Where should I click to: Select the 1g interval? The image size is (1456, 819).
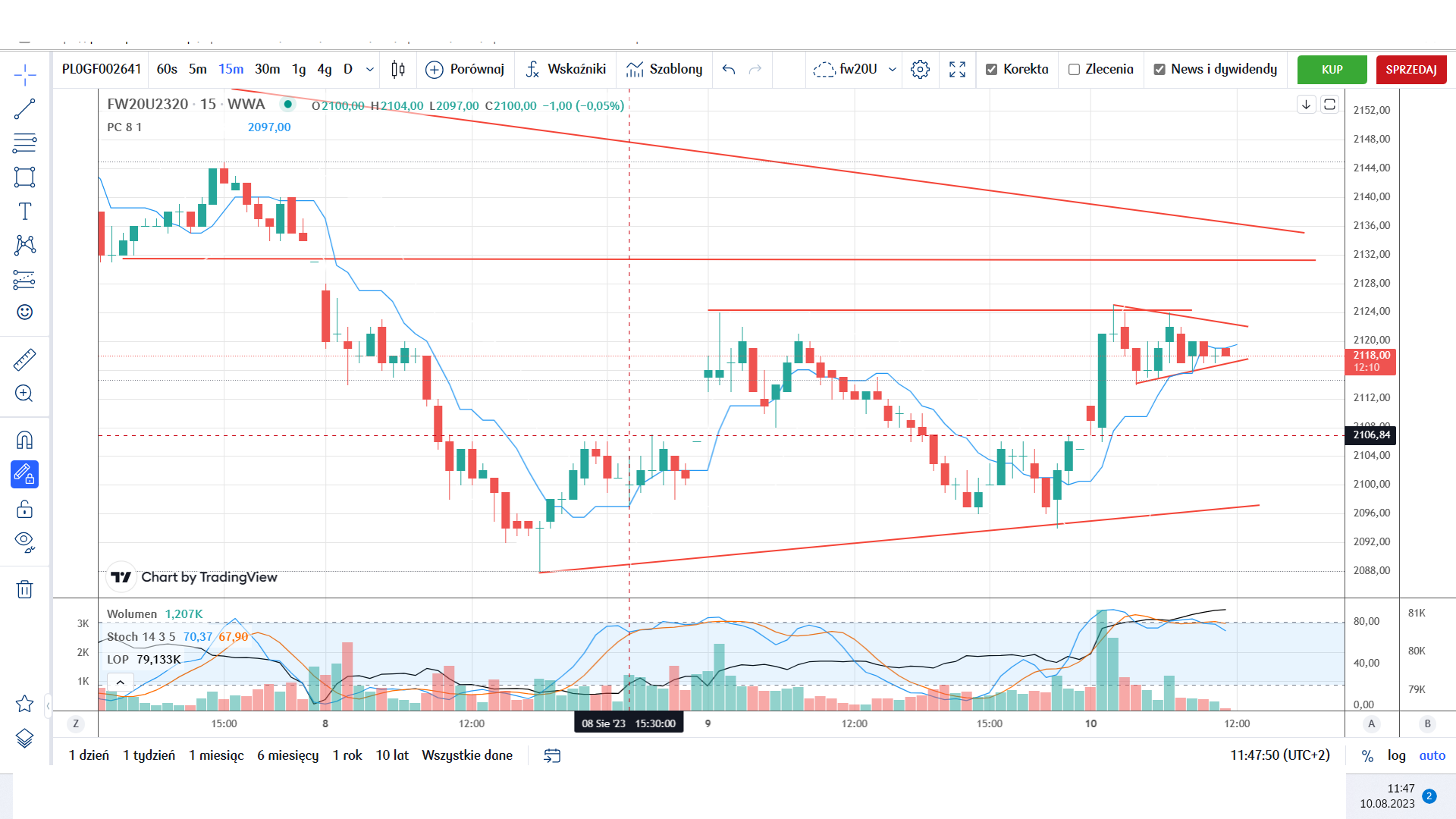pos(299,69)
